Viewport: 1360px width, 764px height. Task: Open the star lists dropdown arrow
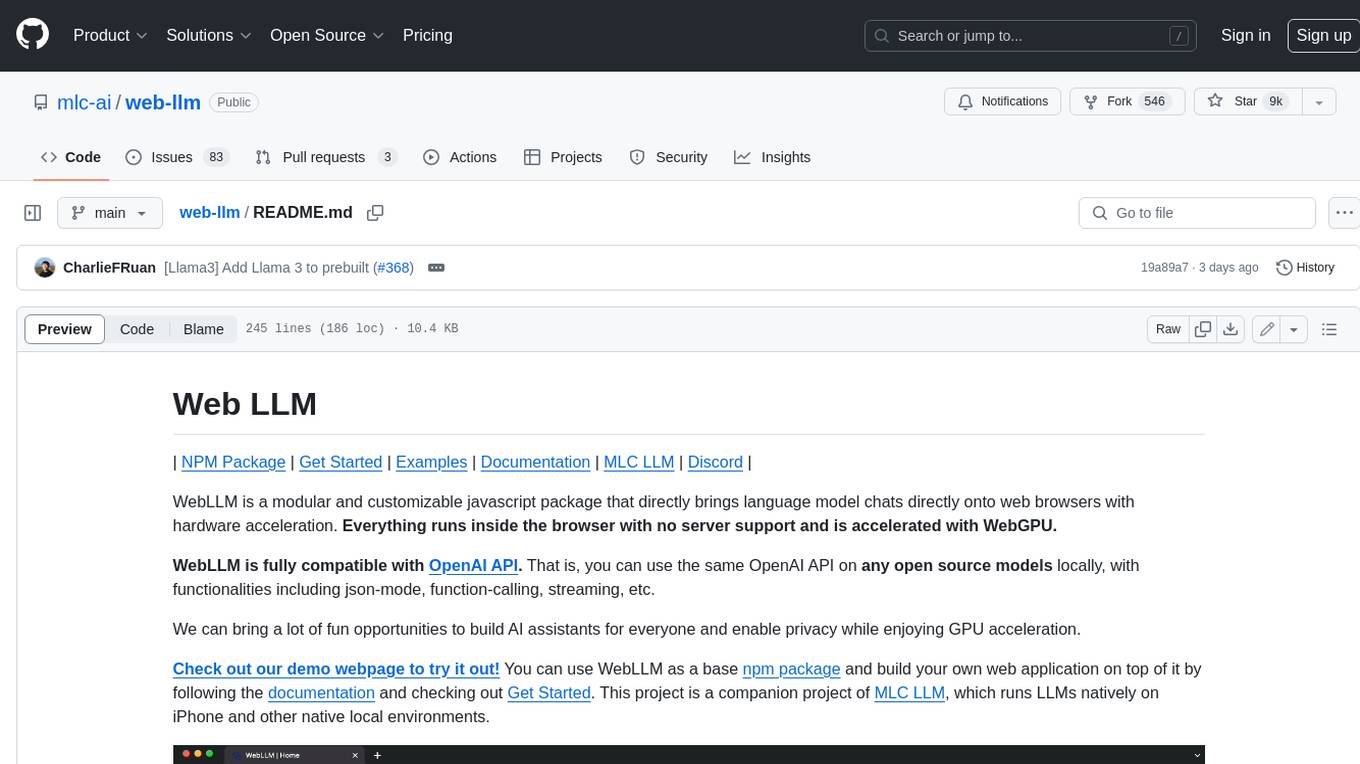[1318, 102]
